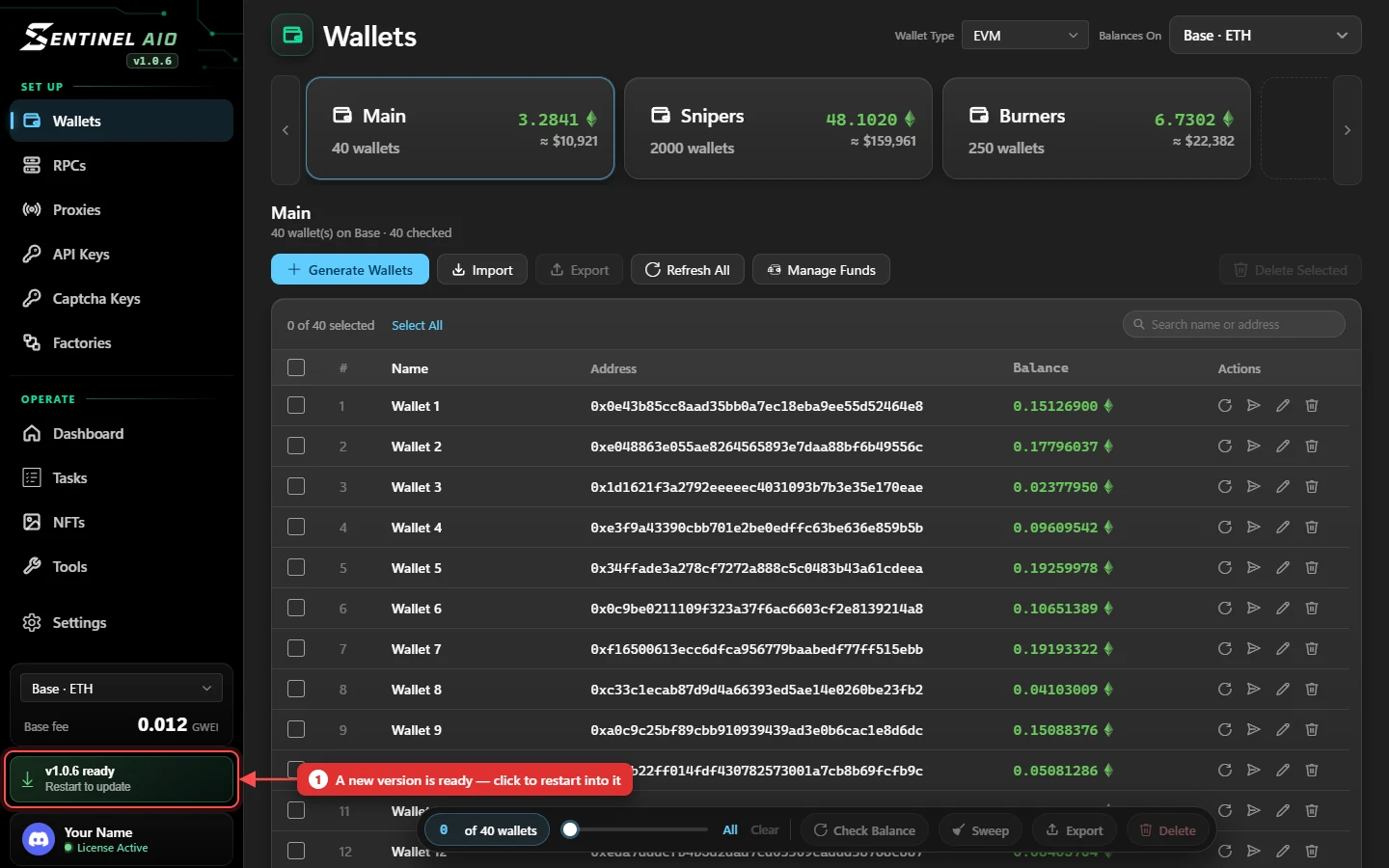Image resolution: width=1389 pixels, height=868 pixels.
Task: Go to Proxies page
Action: pos(122,210)
